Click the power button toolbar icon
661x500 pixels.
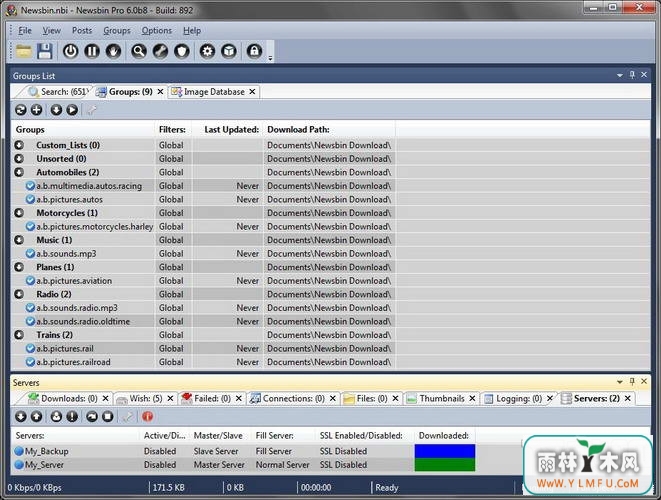coord(70,51)
